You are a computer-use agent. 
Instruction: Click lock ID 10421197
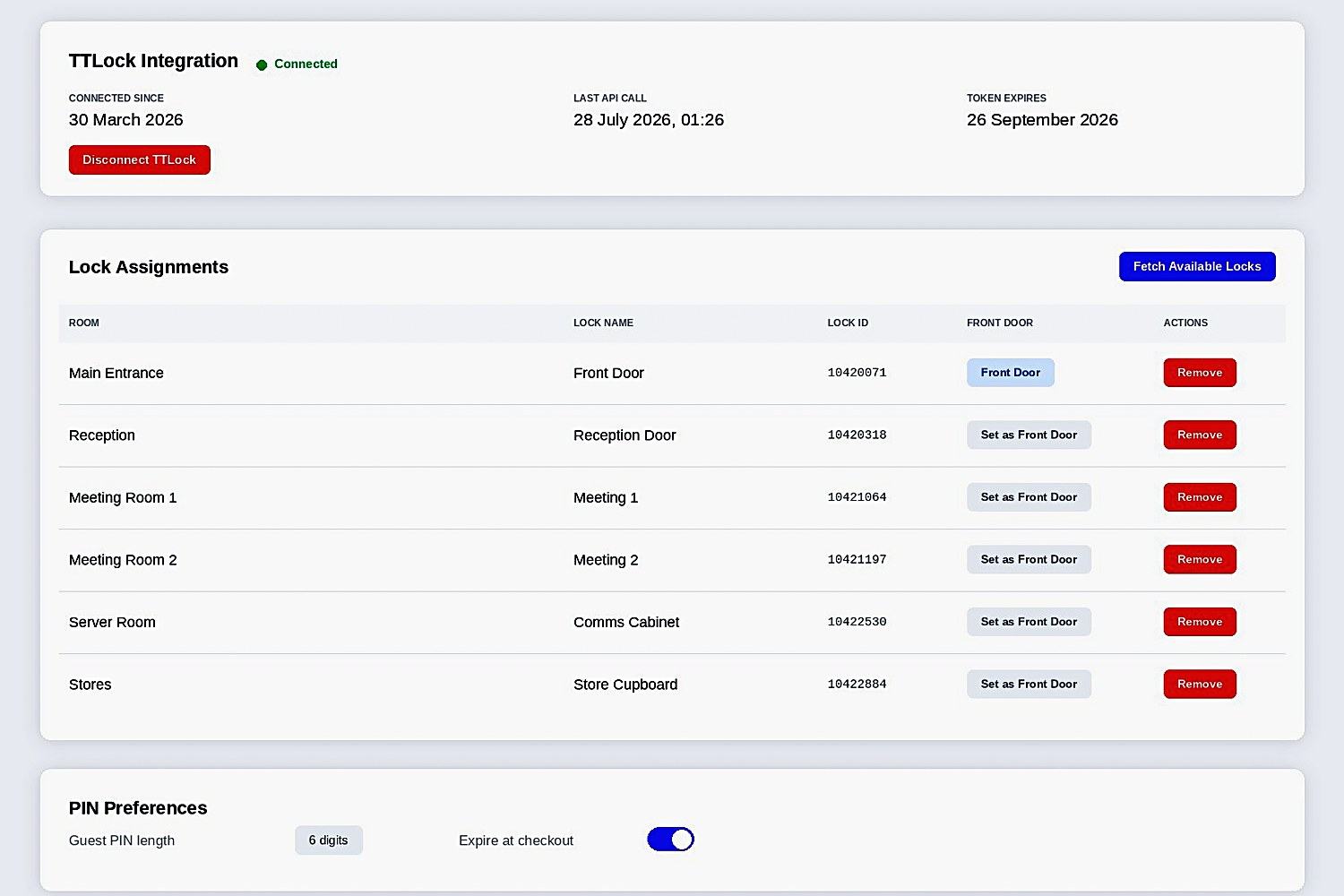[x=857, y=559]
